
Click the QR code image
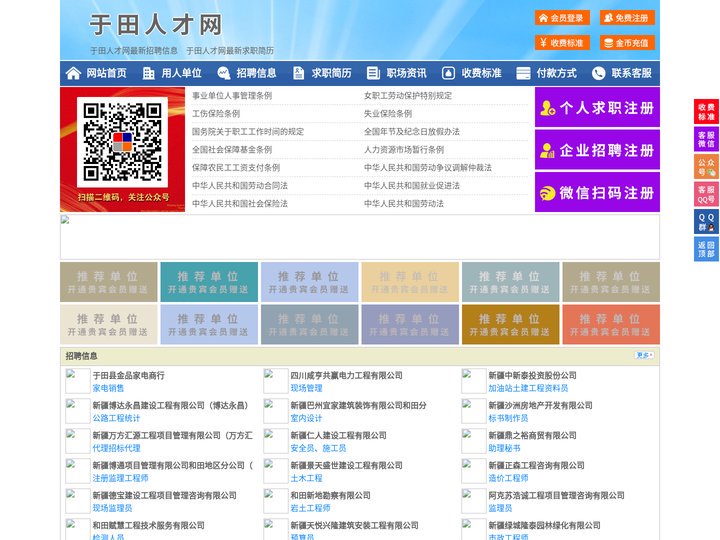coord(122,142)
